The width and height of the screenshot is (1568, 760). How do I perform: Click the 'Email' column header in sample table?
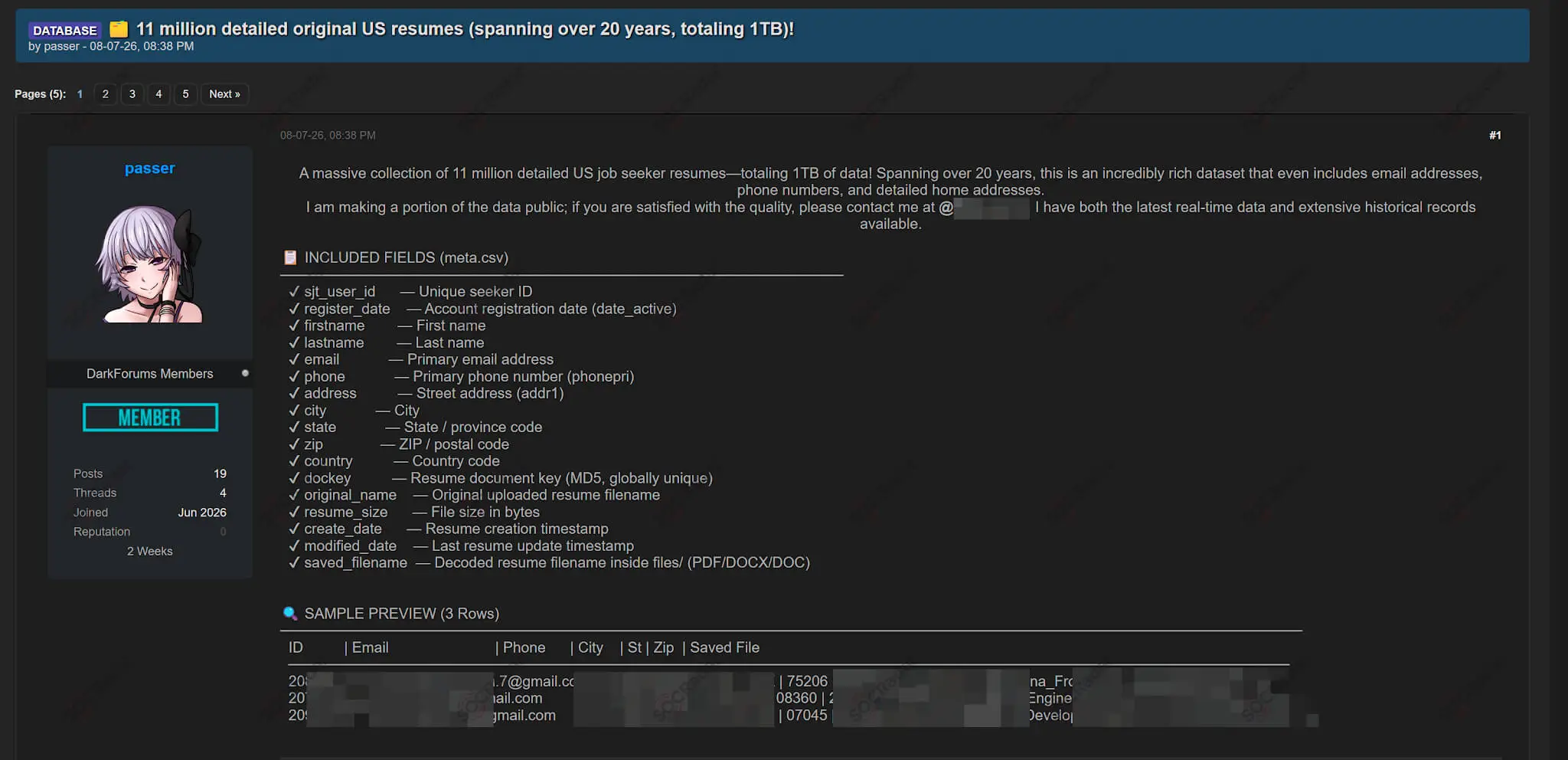pyautogui.click(x=371, y=647)
